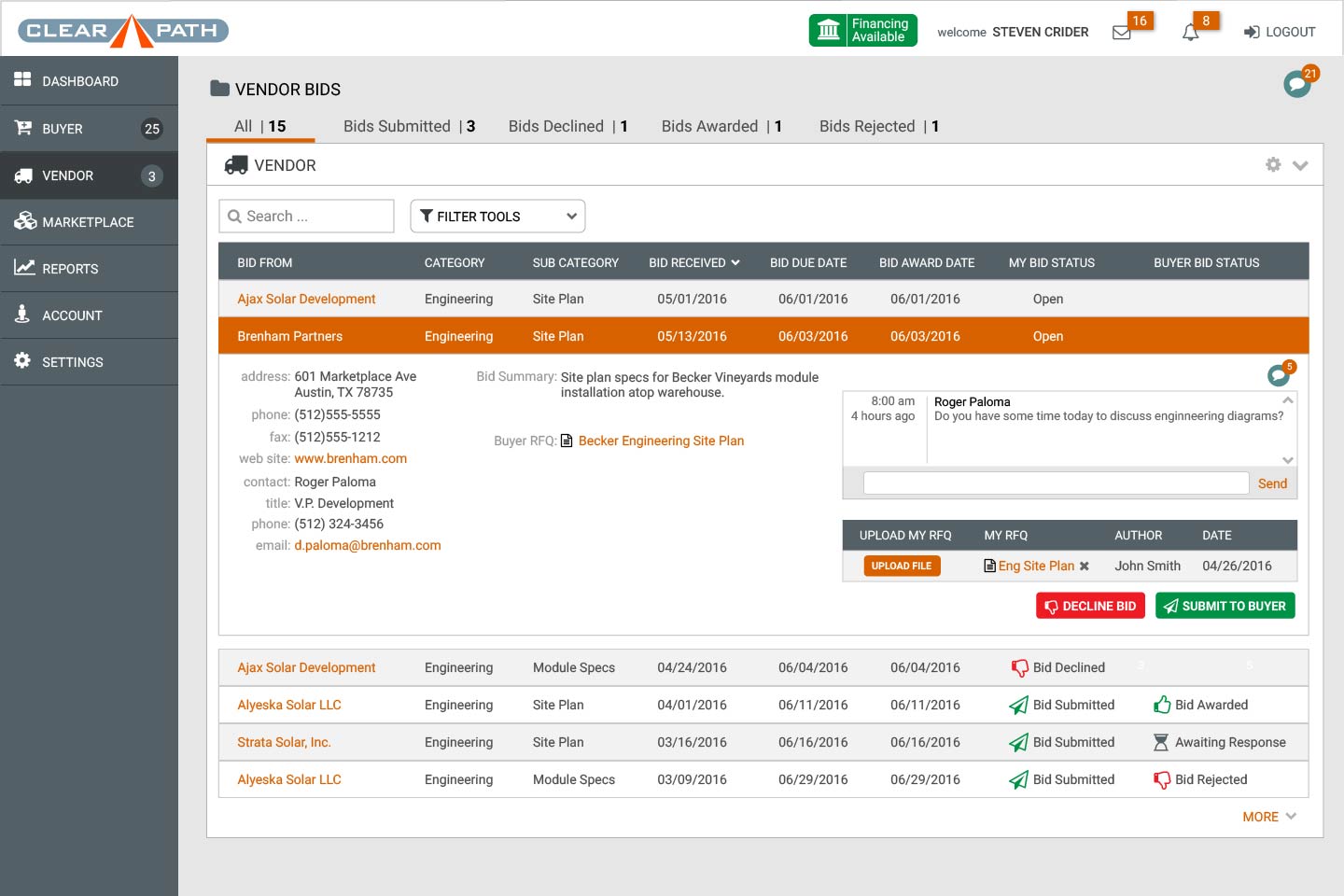Screen dimensions: 1344x896
Task: Open the chat bubble with 21 messages
Action: [1296, 84]
